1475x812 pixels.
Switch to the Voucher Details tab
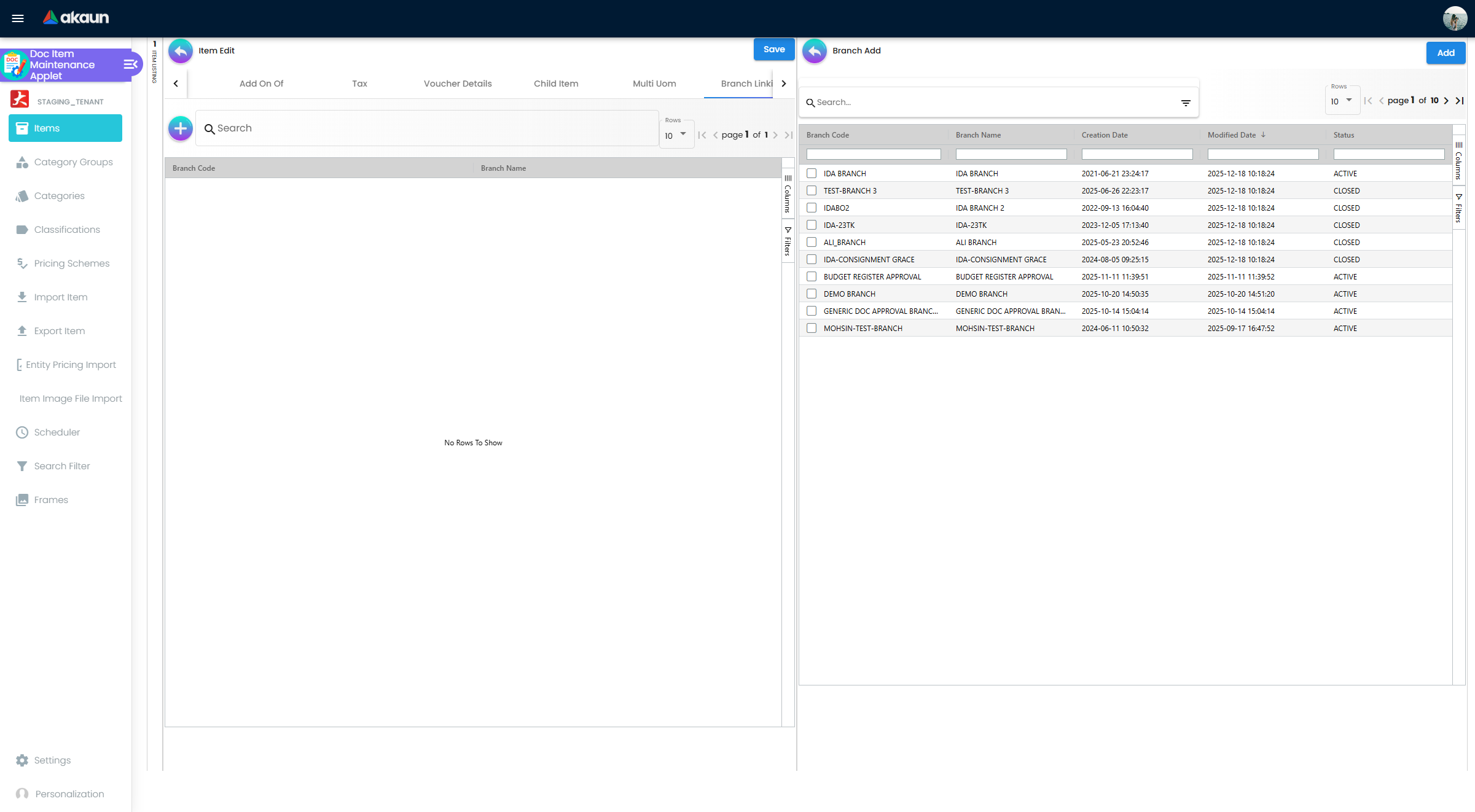458,84
